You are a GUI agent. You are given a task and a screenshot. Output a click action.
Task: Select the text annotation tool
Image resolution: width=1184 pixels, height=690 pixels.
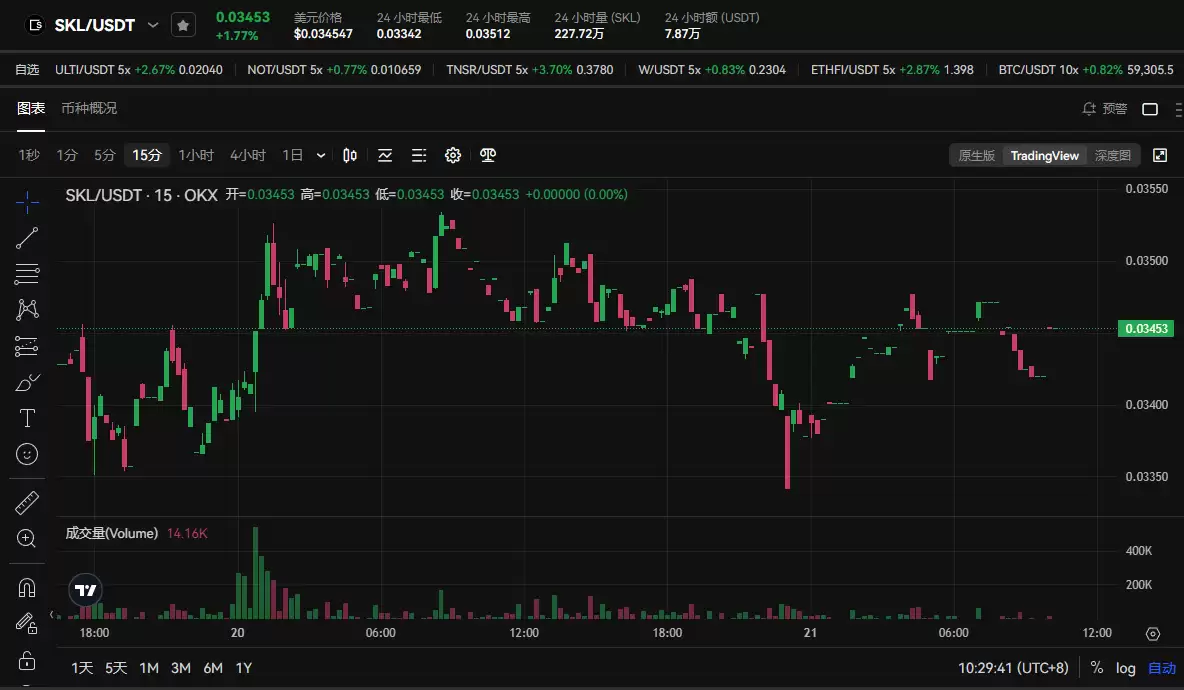[27, 418]
